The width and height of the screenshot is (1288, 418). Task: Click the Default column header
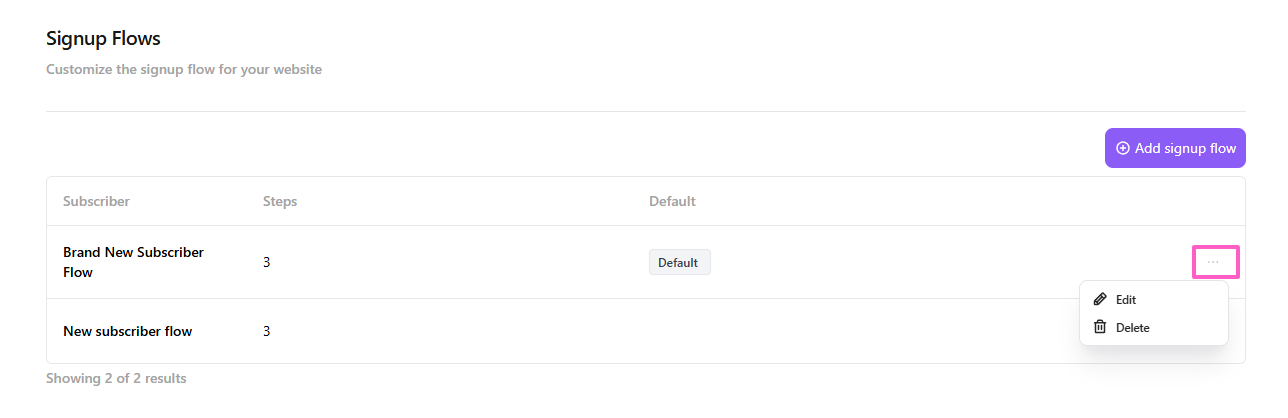(672, 201)
